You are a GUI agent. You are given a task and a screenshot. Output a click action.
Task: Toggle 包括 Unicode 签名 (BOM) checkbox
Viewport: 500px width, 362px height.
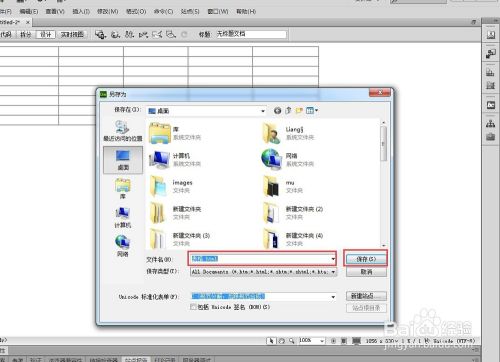(193, 307)
